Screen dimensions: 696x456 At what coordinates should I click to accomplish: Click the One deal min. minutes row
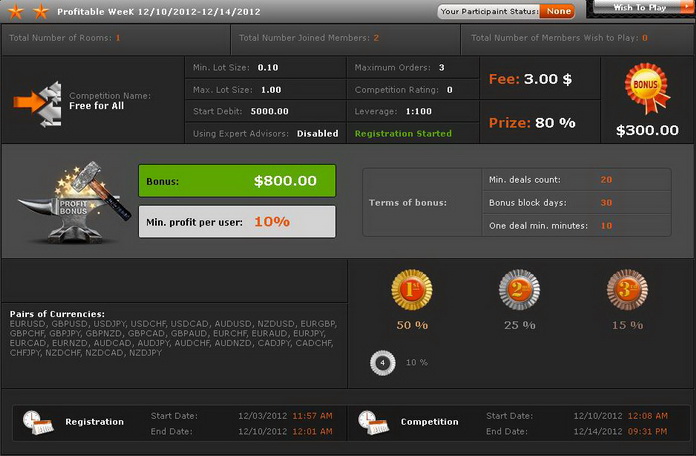pyautogui.click(x=577, y=226)
